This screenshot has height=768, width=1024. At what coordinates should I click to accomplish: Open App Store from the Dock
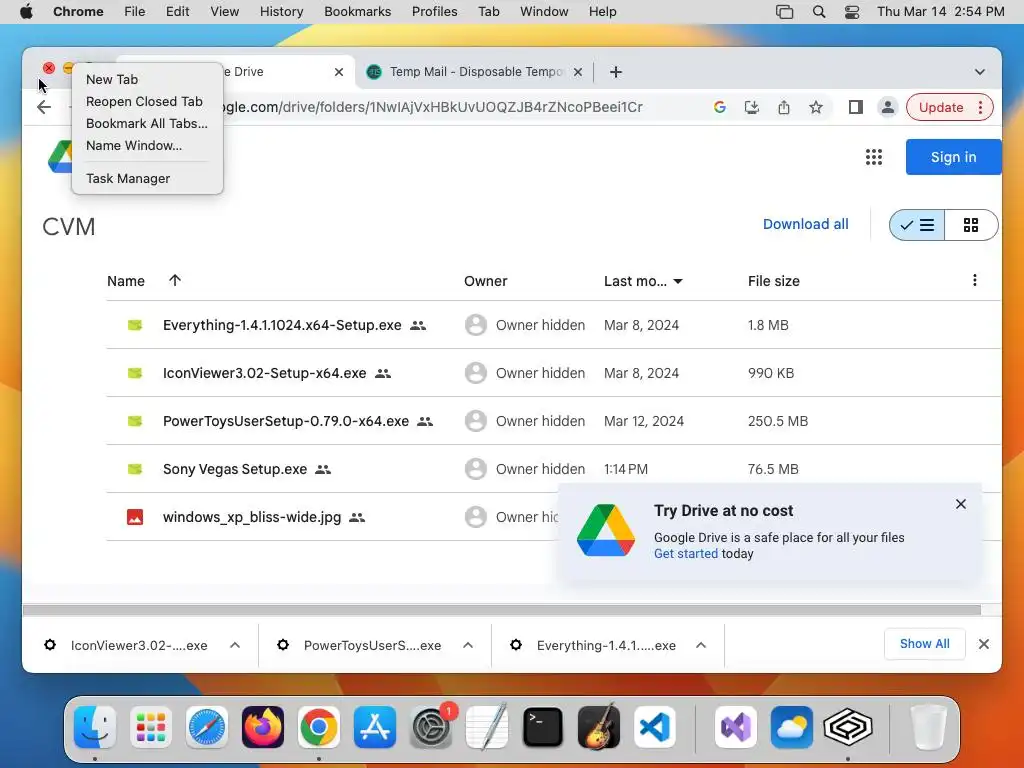click(375, 727)
